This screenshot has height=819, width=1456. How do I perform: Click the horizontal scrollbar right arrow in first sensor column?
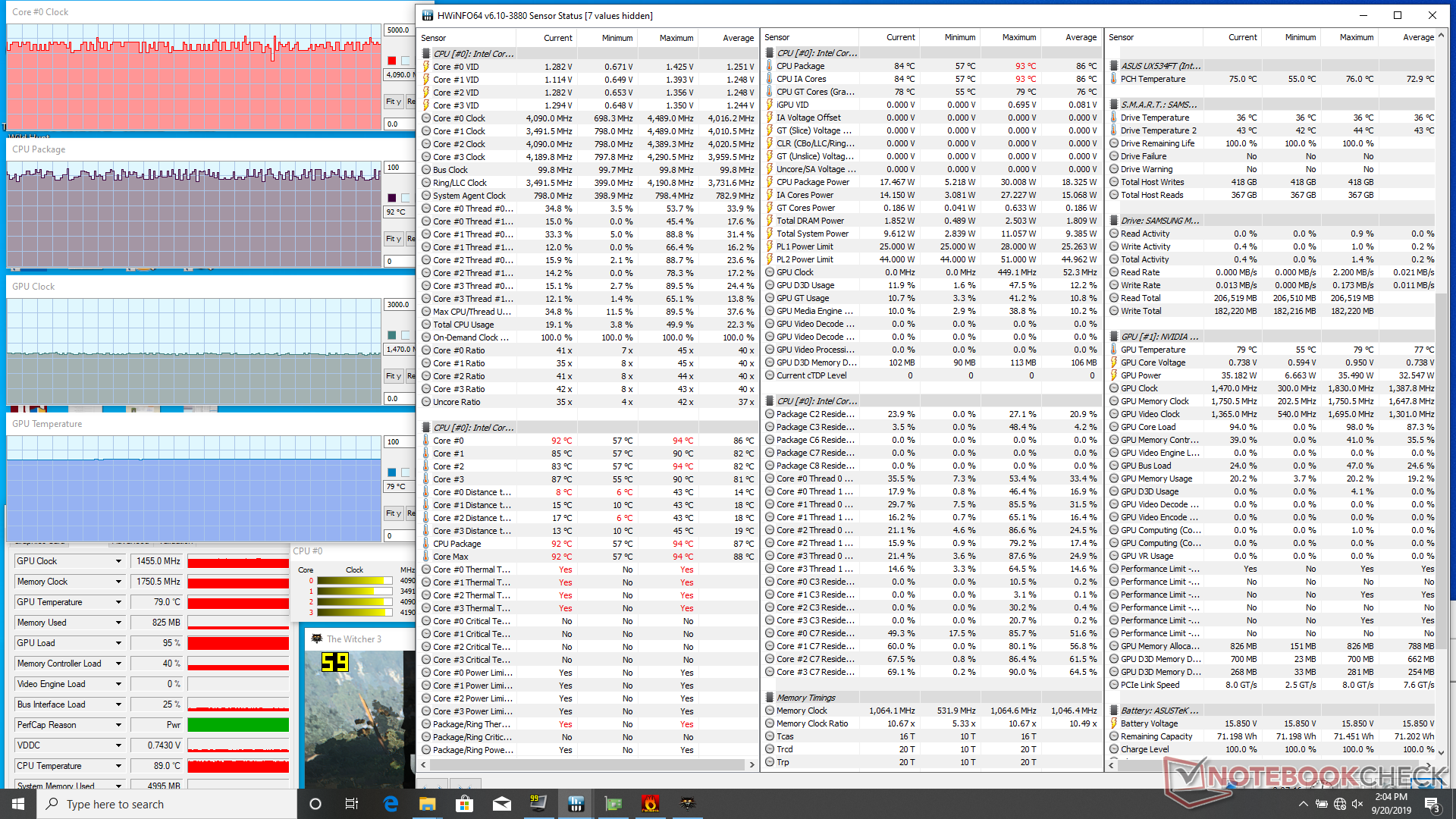click(752, 764)
